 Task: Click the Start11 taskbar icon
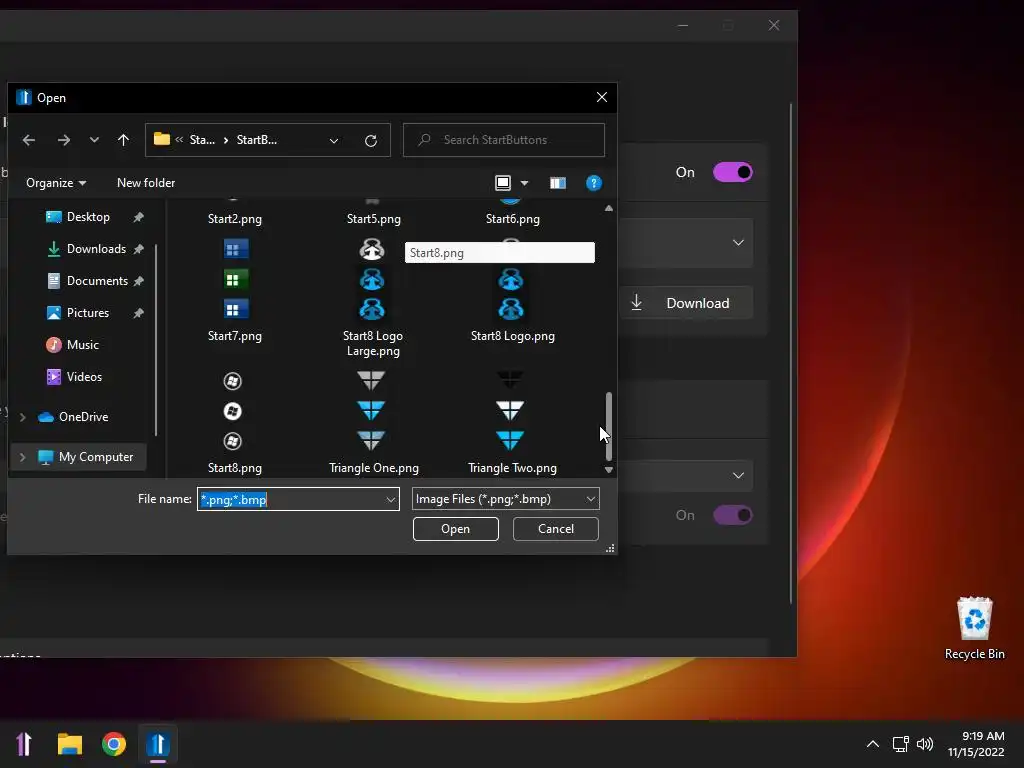pyautogui.click(x=158, y=744)
